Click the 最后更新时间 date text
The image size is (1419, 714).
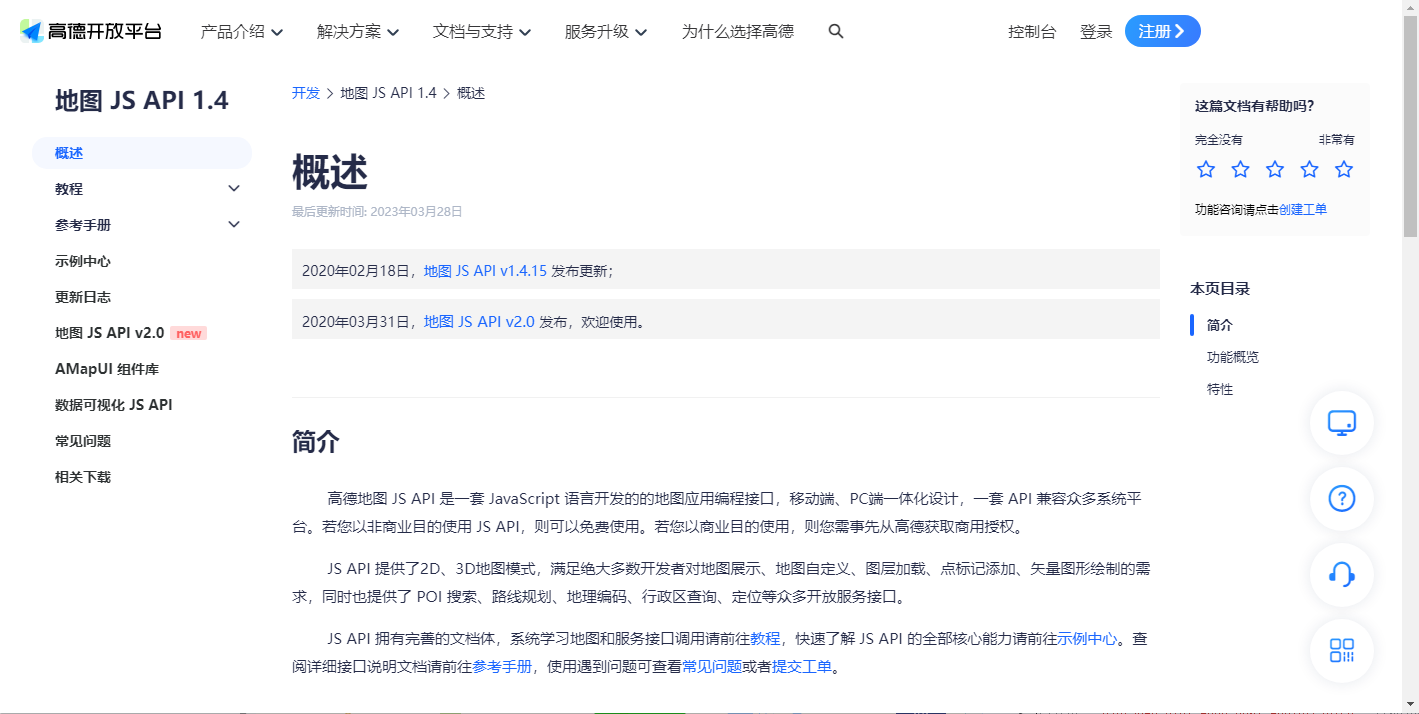377,211
